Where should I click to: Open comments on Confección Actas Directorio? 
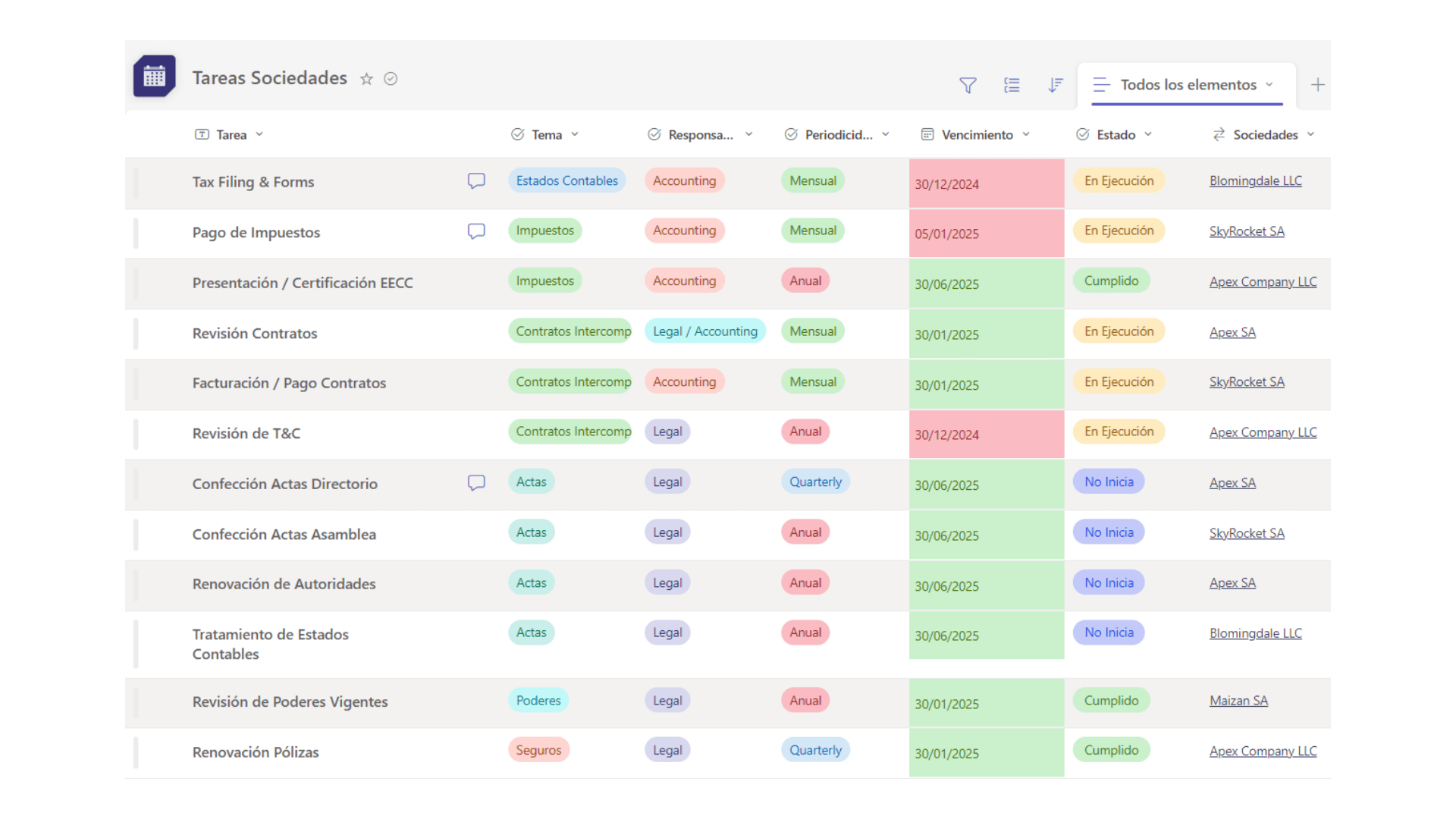476,482
